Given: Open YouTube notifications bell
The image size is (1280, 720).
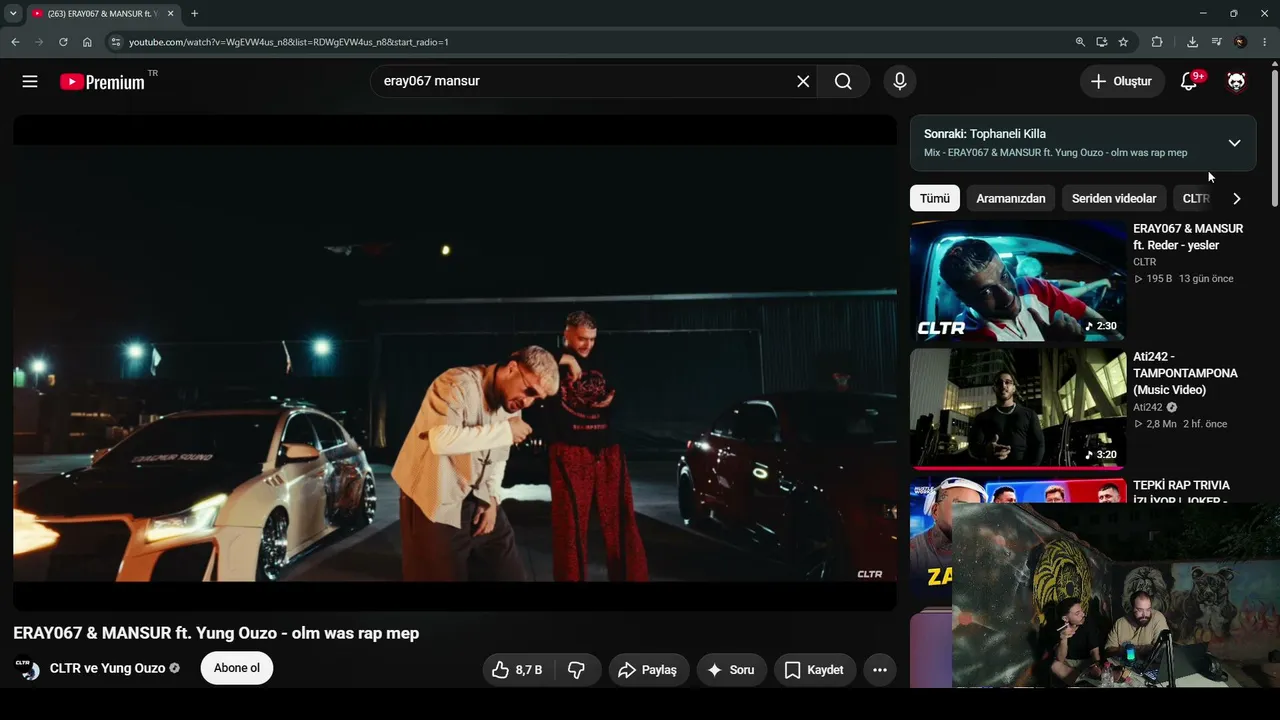Looking at the screenshot, I should pos(1189,81).
